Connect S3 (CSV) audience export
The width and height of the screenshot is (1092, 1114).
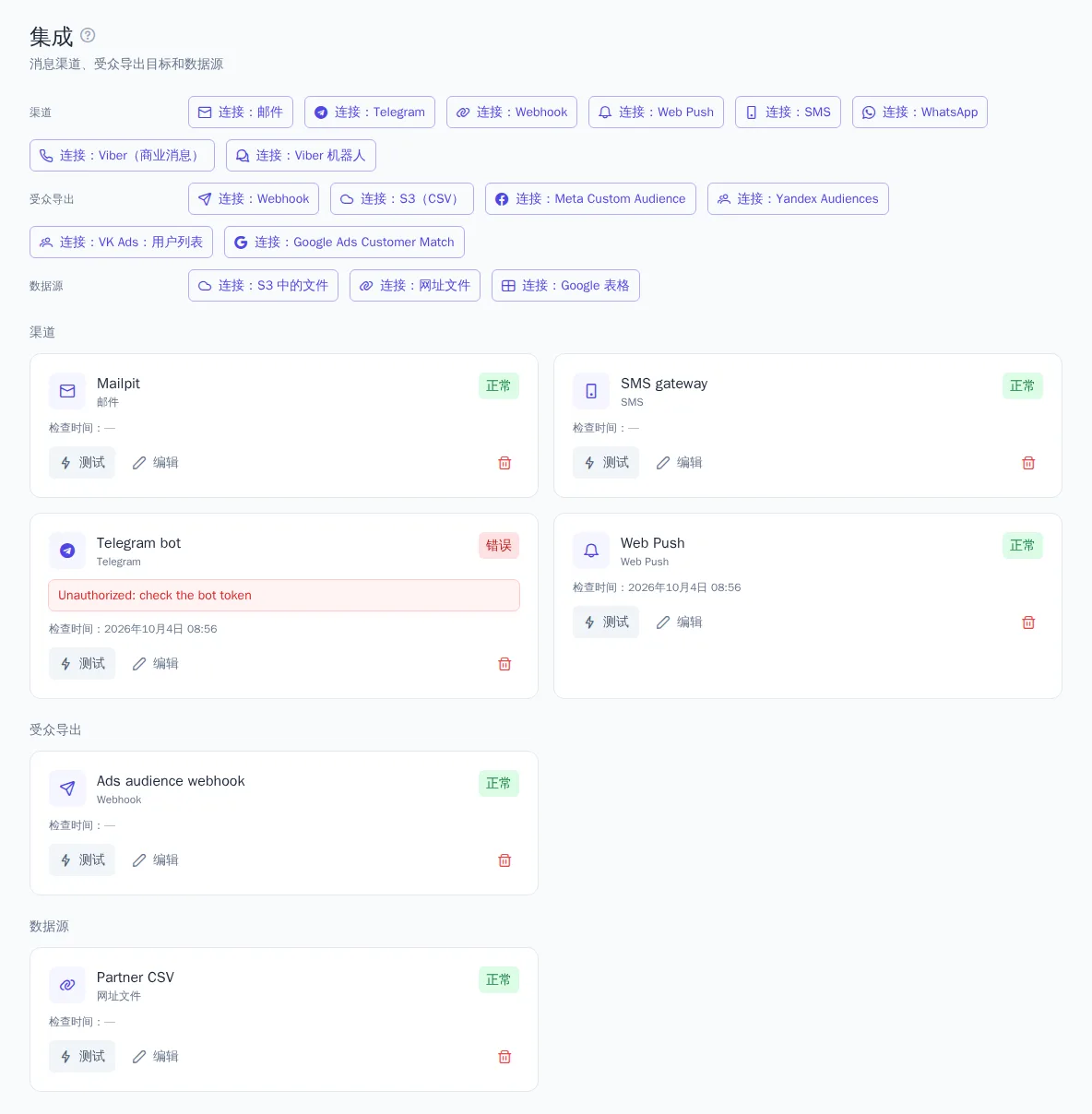tap(402, 199)
